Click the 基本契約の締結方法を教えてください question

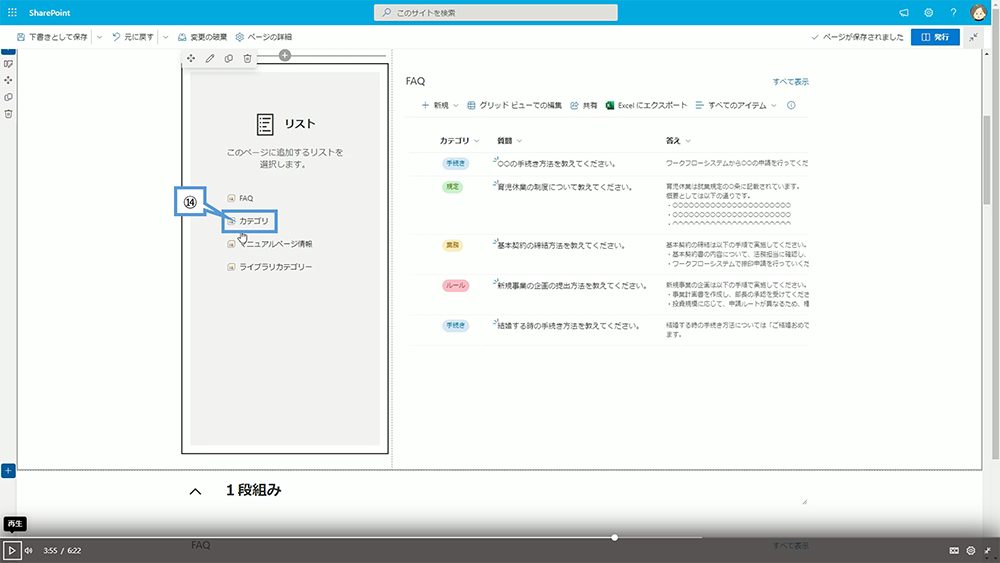coord(561,245)
